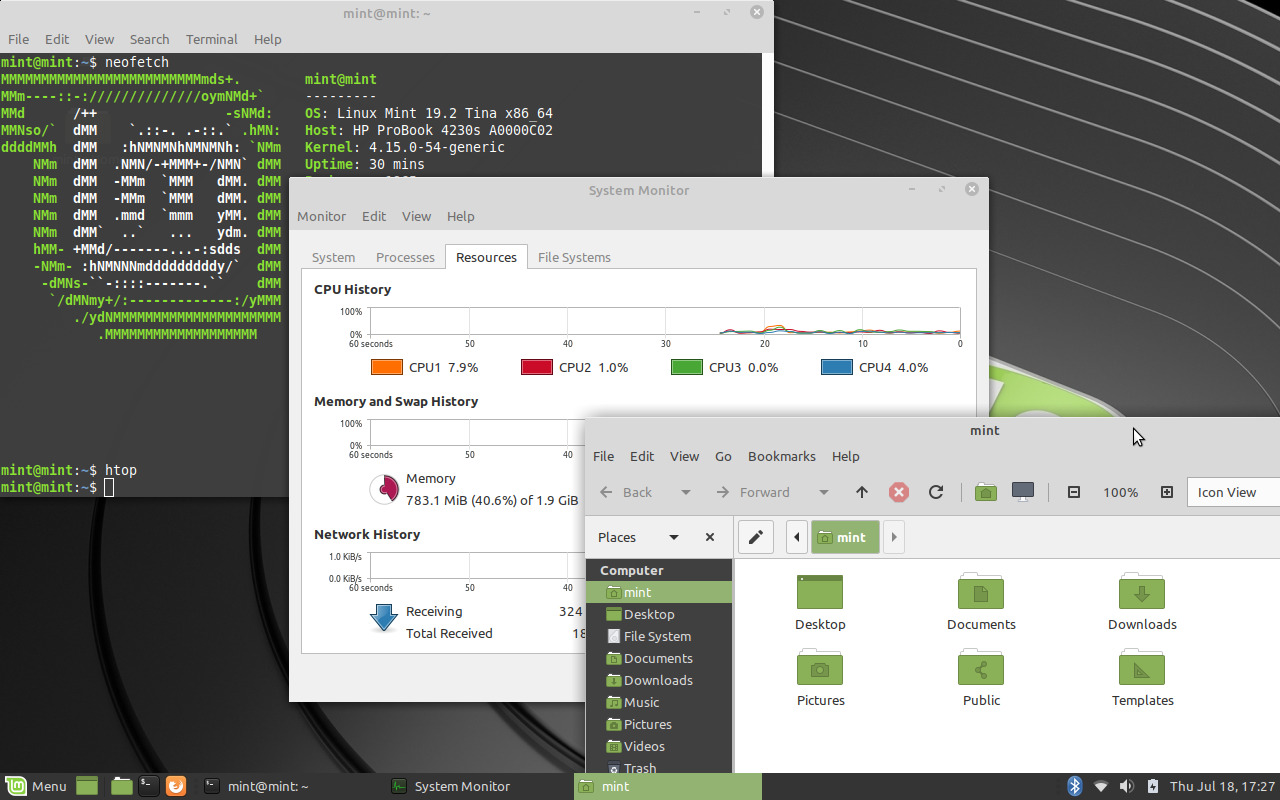Change the CPU2 red color swatch
This screenshot has width=1280, height=800.
pyautogui.click(x=537, y=367)
